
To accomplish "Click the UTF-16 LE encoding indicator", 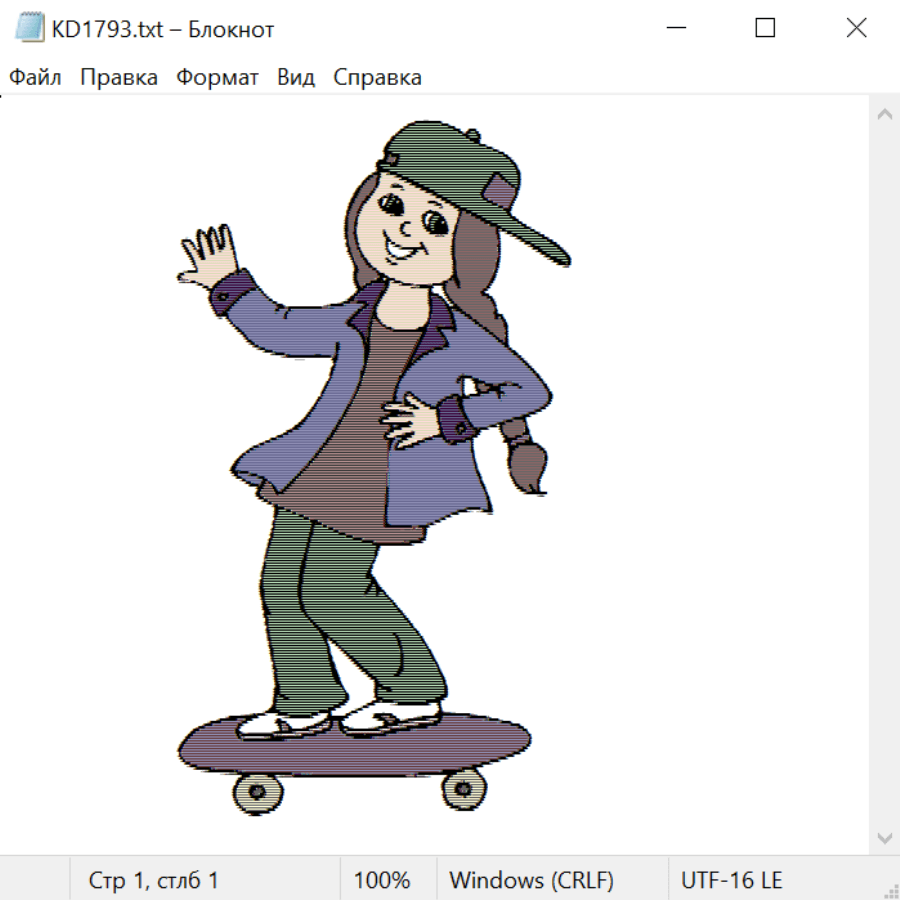I will point(731,880).
